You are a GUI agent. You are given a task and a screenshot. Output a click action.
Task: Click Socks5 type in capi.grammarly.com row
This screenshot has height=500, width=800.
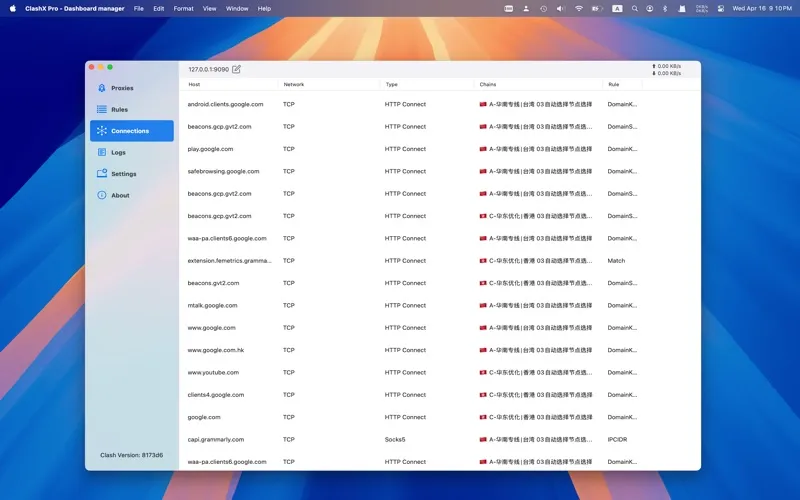click(x=395, y=439)
